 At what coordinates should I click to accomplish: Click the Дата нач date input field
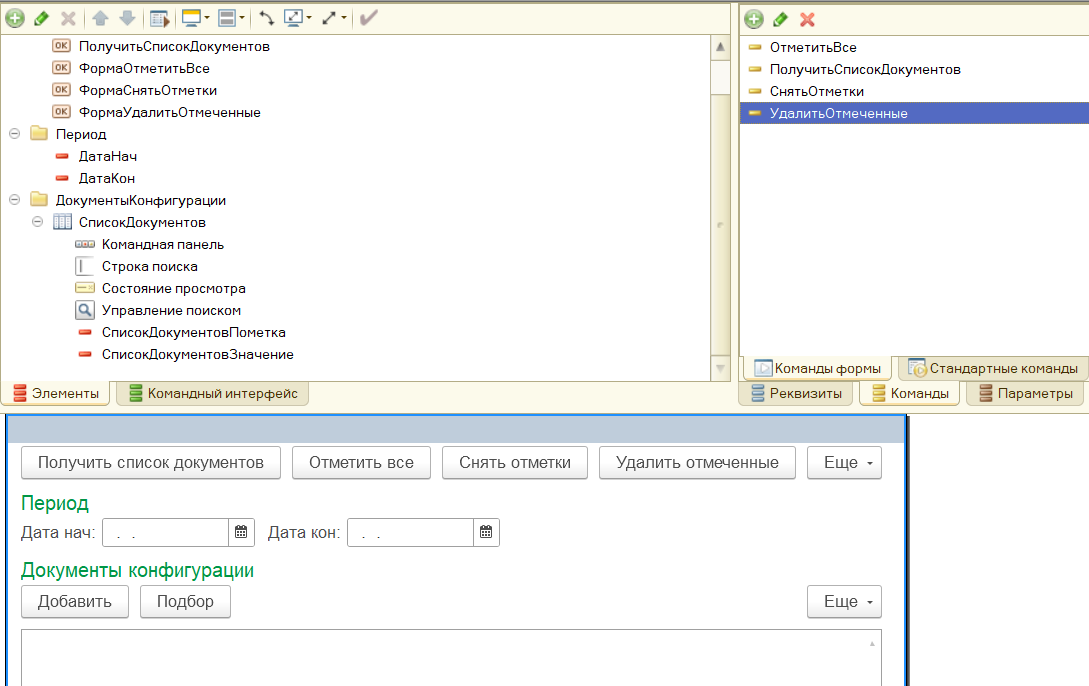pos(165,533)
